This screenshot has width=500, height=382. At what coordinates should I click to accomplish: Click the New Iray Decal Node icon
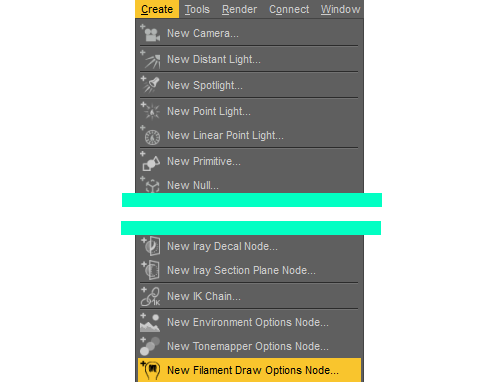(x=150, y=246)
